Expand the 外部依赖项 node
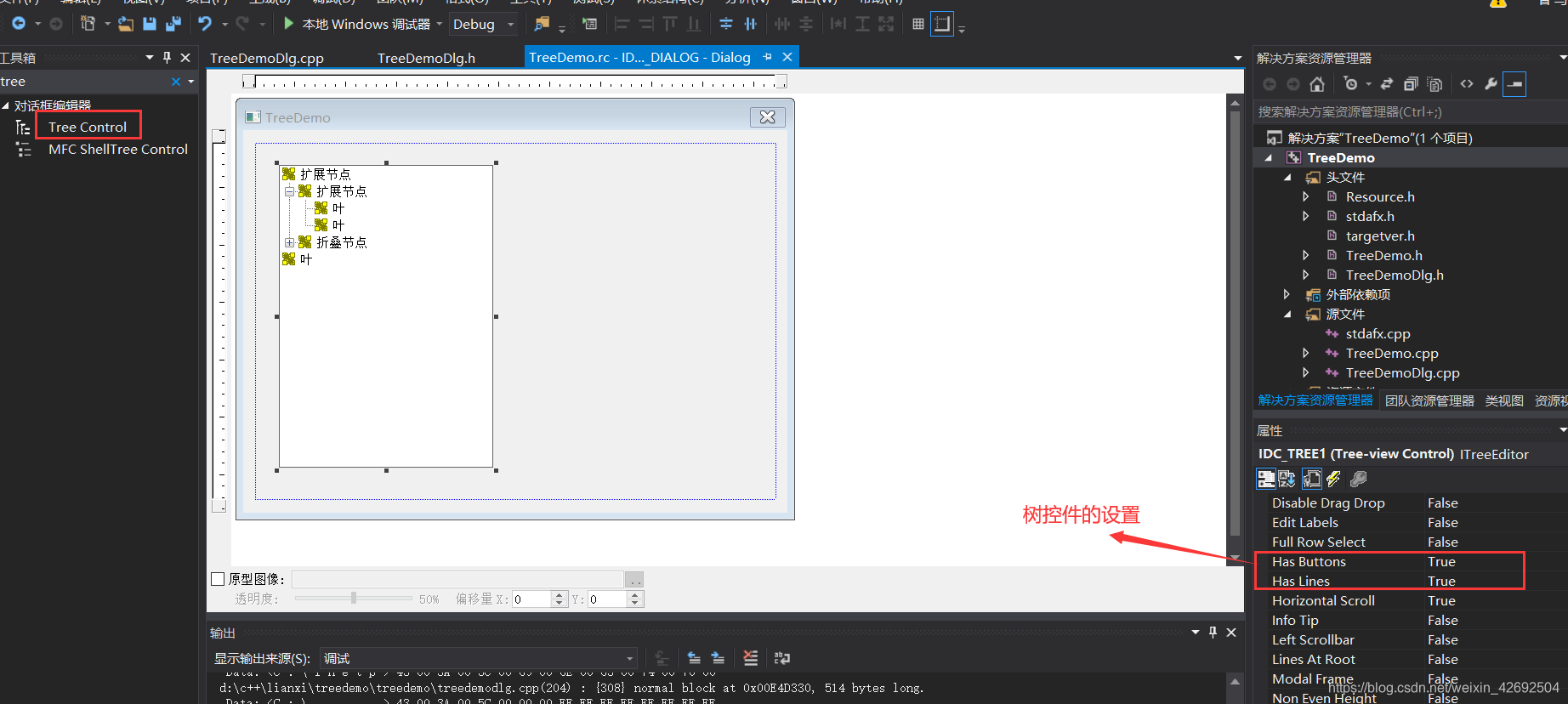Image resolution: width=1568 pixels, height=704 pixels. [1287, 294]
